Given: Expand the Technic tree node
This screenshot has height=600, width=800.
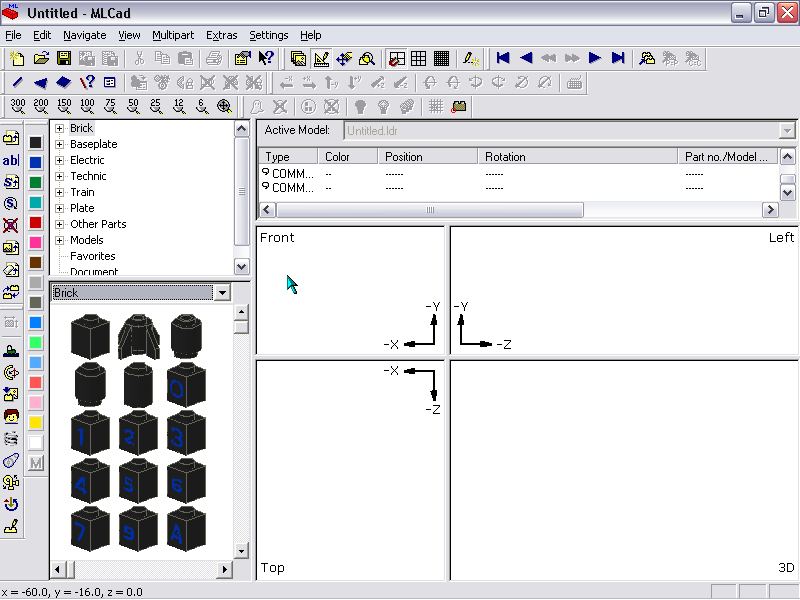Looking at the screenshot, I should point(59,177).
